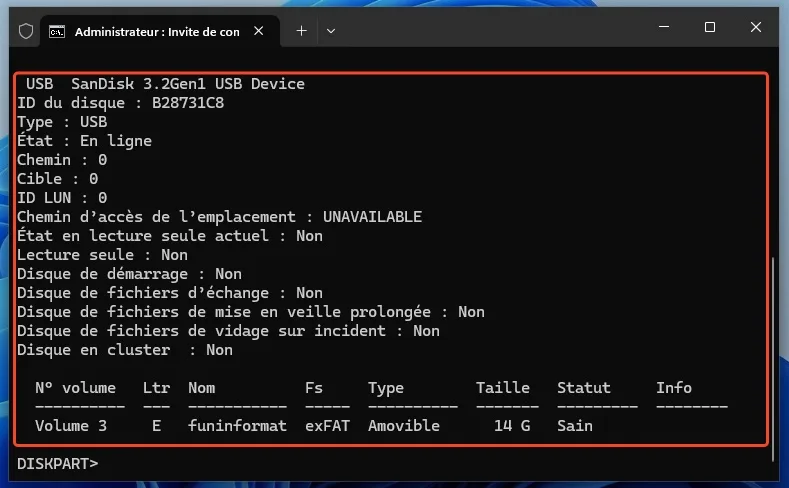Close the terminal window
The height and width of the screenshot is (488, 789).
click(756, 27)
